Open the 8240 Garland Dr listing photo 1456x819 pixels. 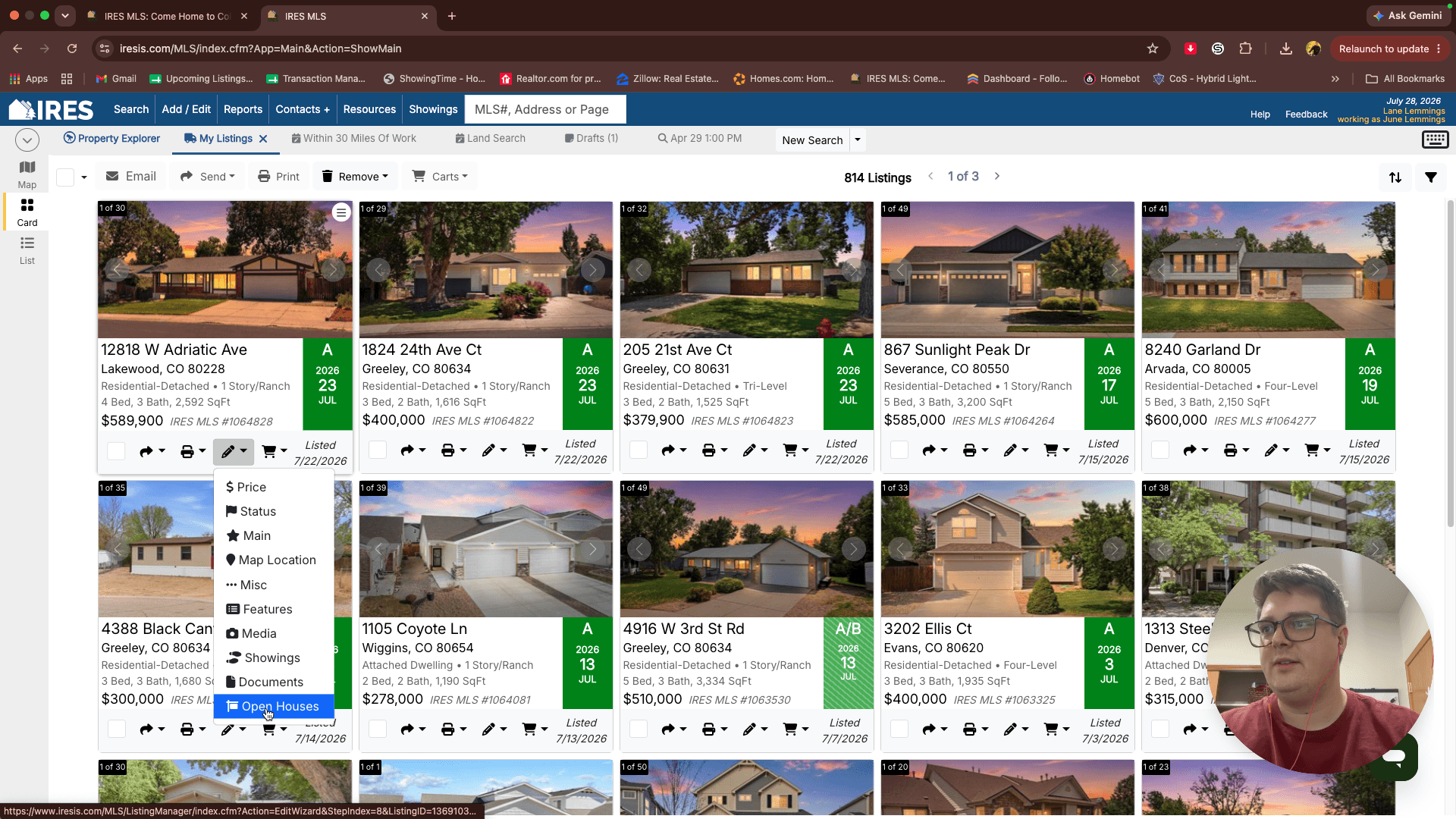[x=1268, y=269]
